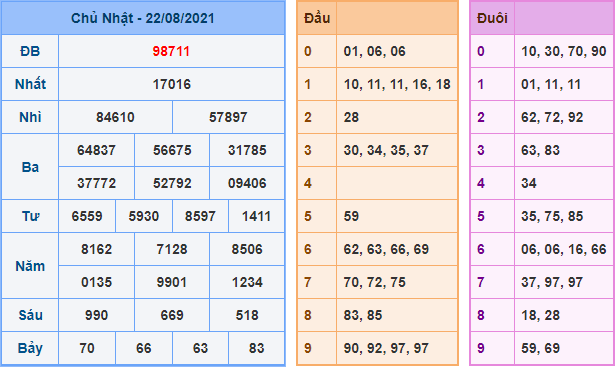Click third prize number 56675
Image resolution: width=615 pixels, height=367 pixels.
172,150
